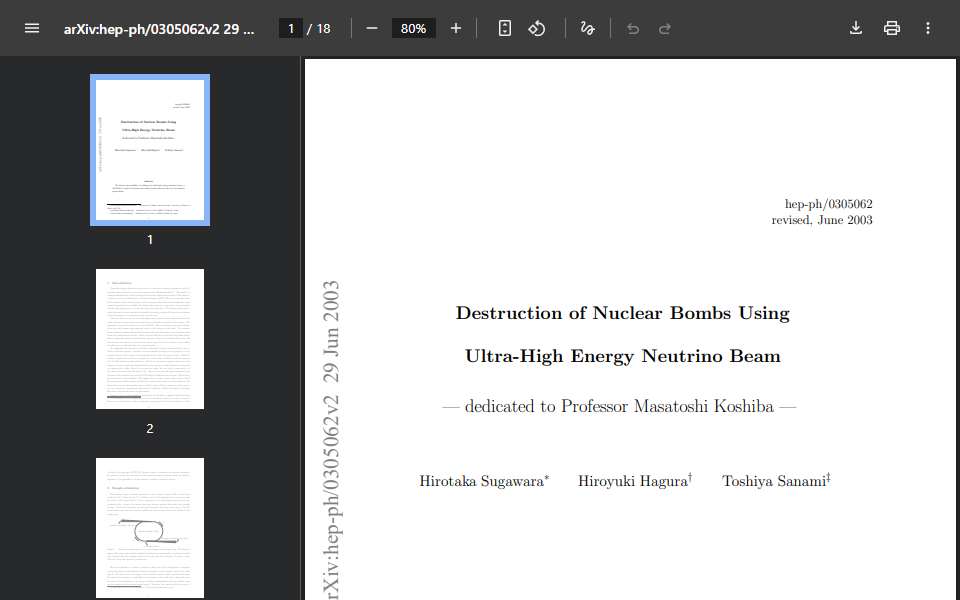The width and height of the screenshot is (960, 600).
Task: Toggle the sidebar menu hamburger icon
Action: pos(32,28)
